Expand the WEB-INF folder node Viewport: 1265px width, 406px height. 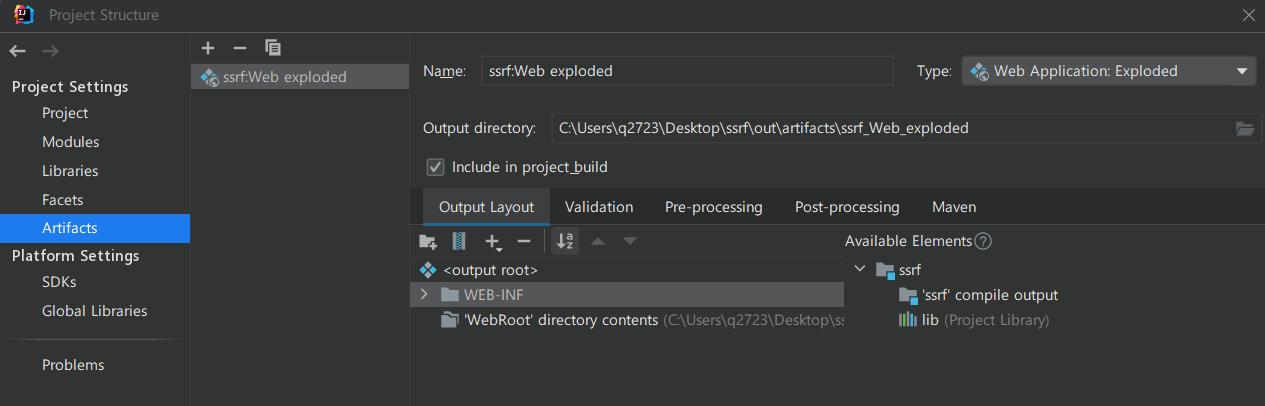point(424,294)
